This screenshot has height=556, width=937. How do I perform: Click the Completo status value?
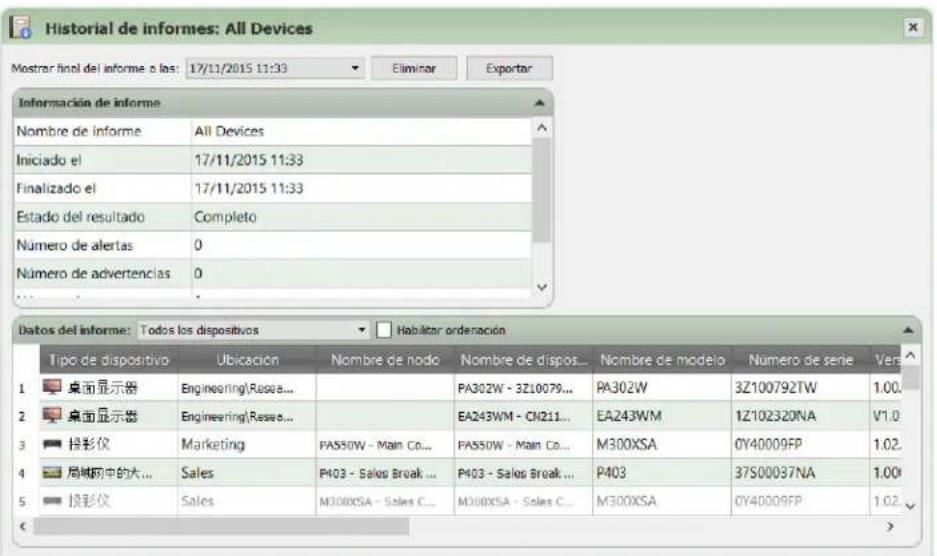pos(225,217)
